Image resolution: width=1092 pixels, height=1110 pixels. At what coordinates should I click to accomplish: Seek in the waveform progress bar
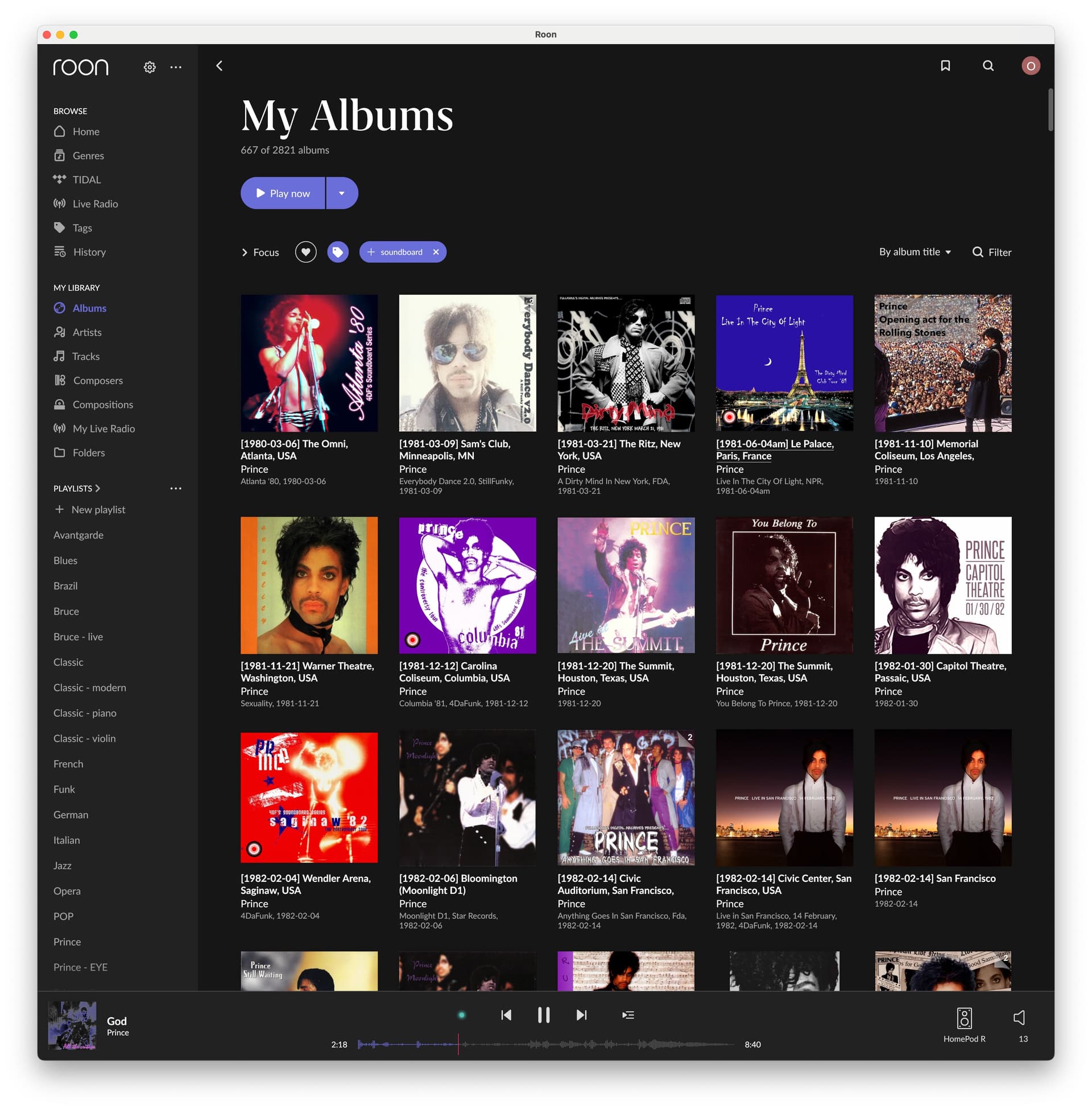(x=545, y=1044)
